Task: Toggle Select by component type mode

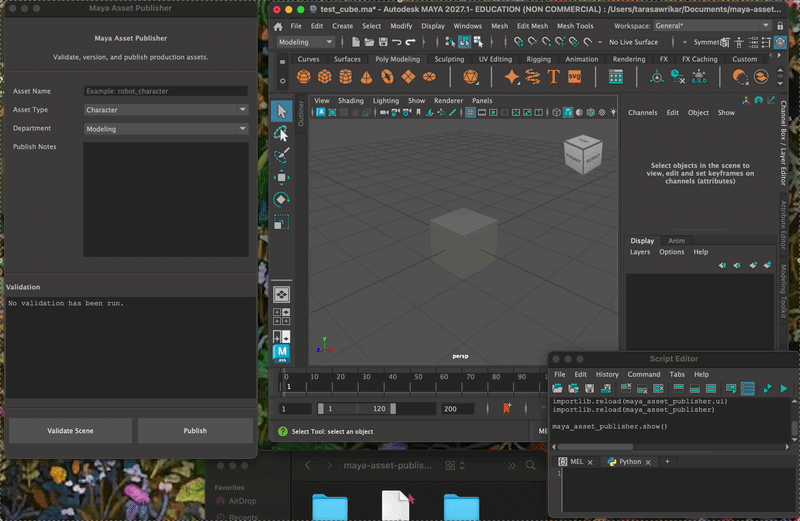Action: point(478,42)
